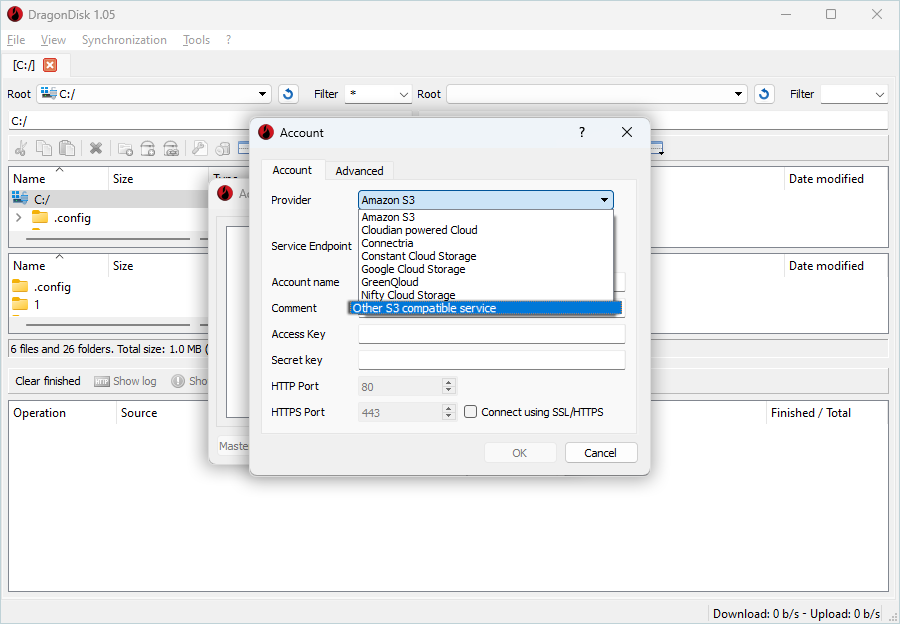Viewport: 900px width, 624px height.
Task: Click the right pane view-mode toolbar icon
Action: [x=657, y=149]
